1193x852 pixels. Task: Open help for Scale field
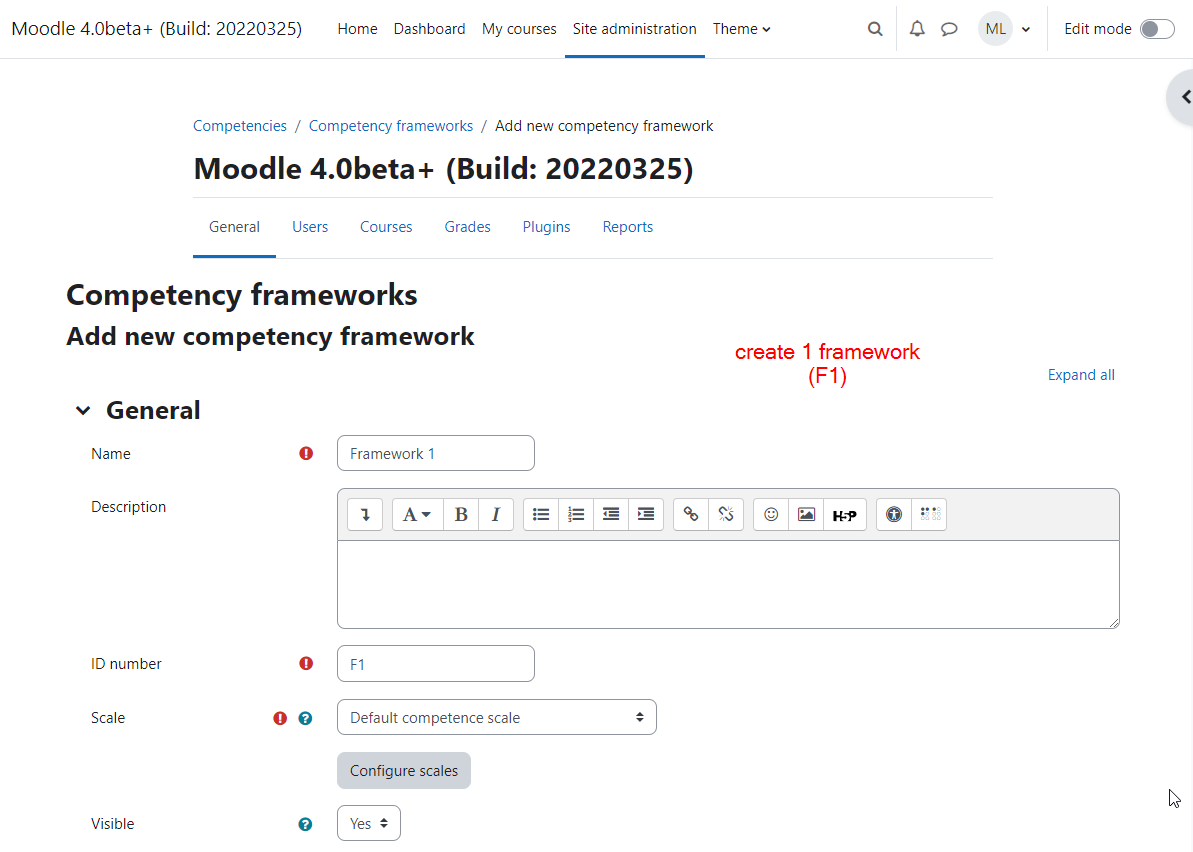305,718
